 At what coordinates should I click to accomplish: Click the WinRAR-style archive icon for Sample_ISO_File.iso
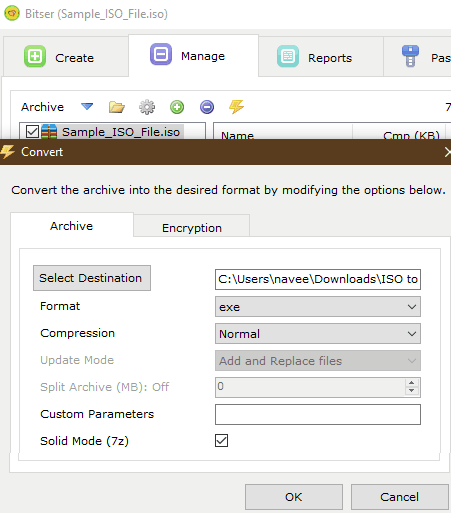[49, 132]
